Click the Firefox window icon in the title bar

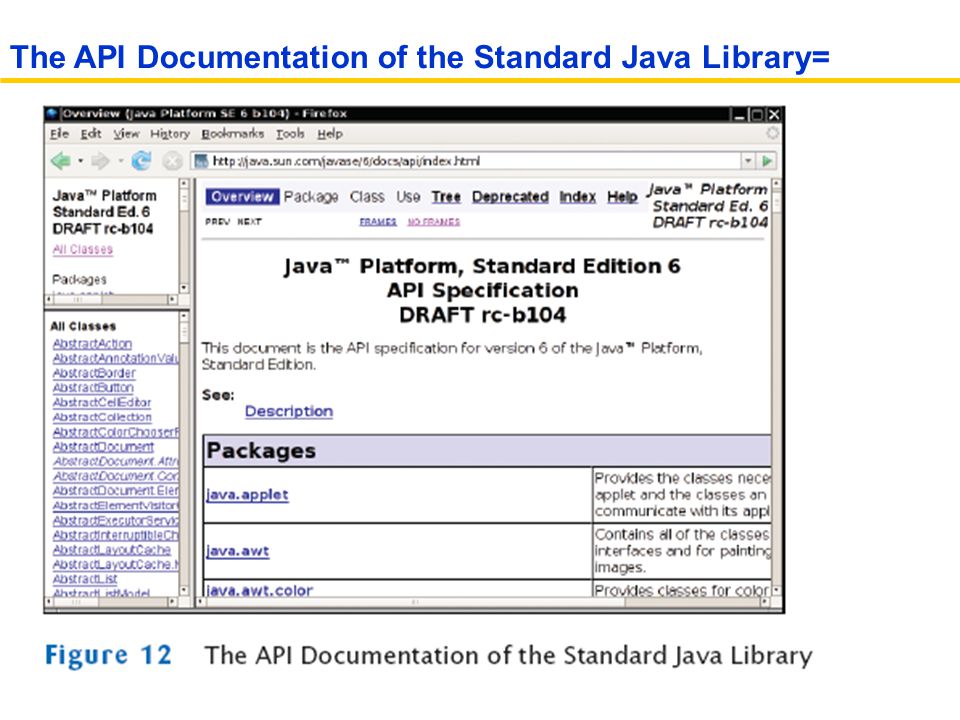click(x=52, y=113)
